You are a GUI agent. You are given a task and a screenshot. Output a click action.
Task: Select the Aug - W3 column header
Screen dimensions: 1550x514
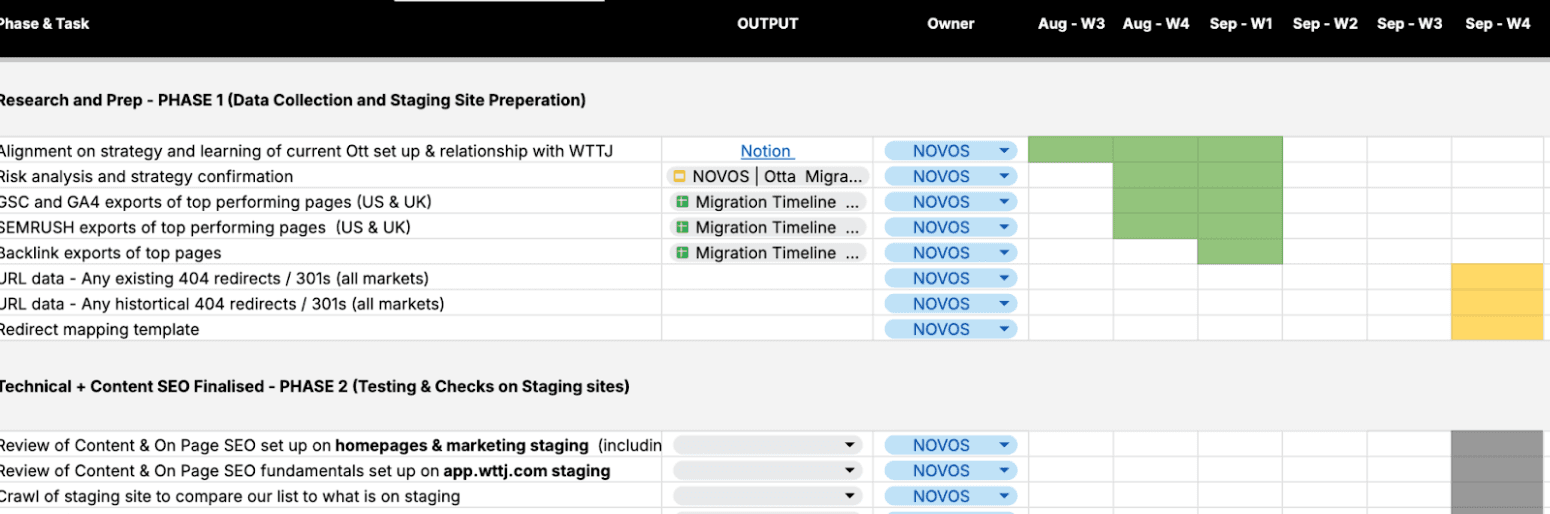point(1071,24)
